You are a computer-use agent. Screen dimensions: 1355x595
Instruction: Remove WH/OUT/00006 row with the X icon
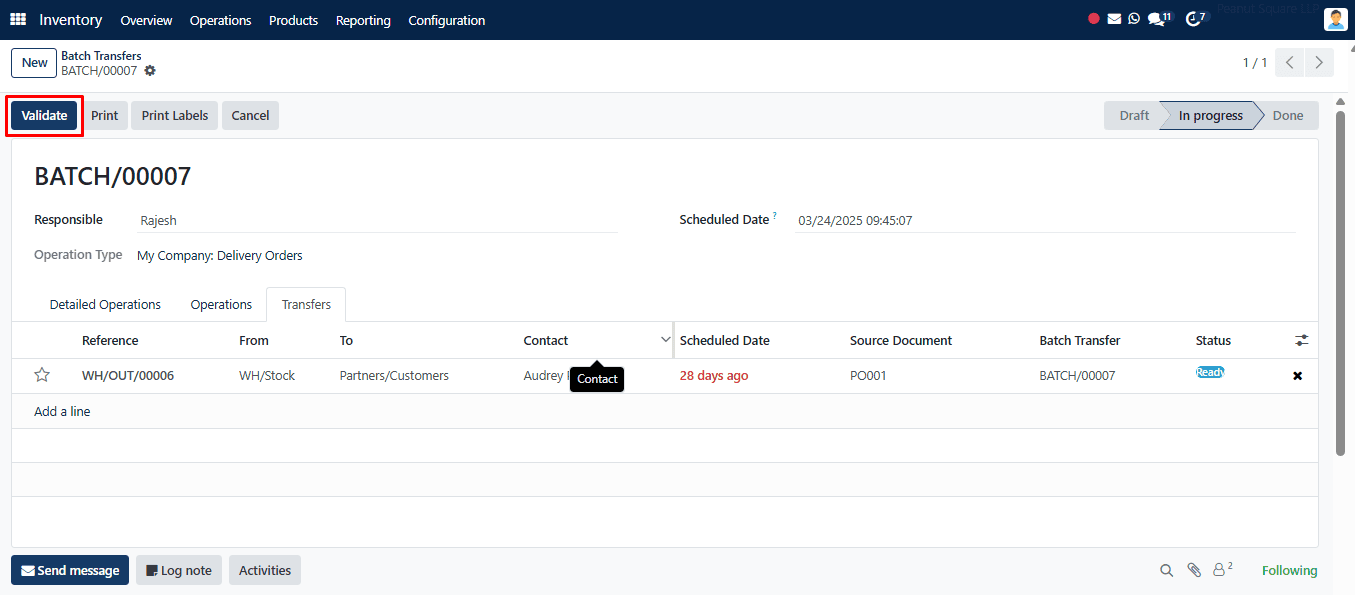pos(1298,376)
